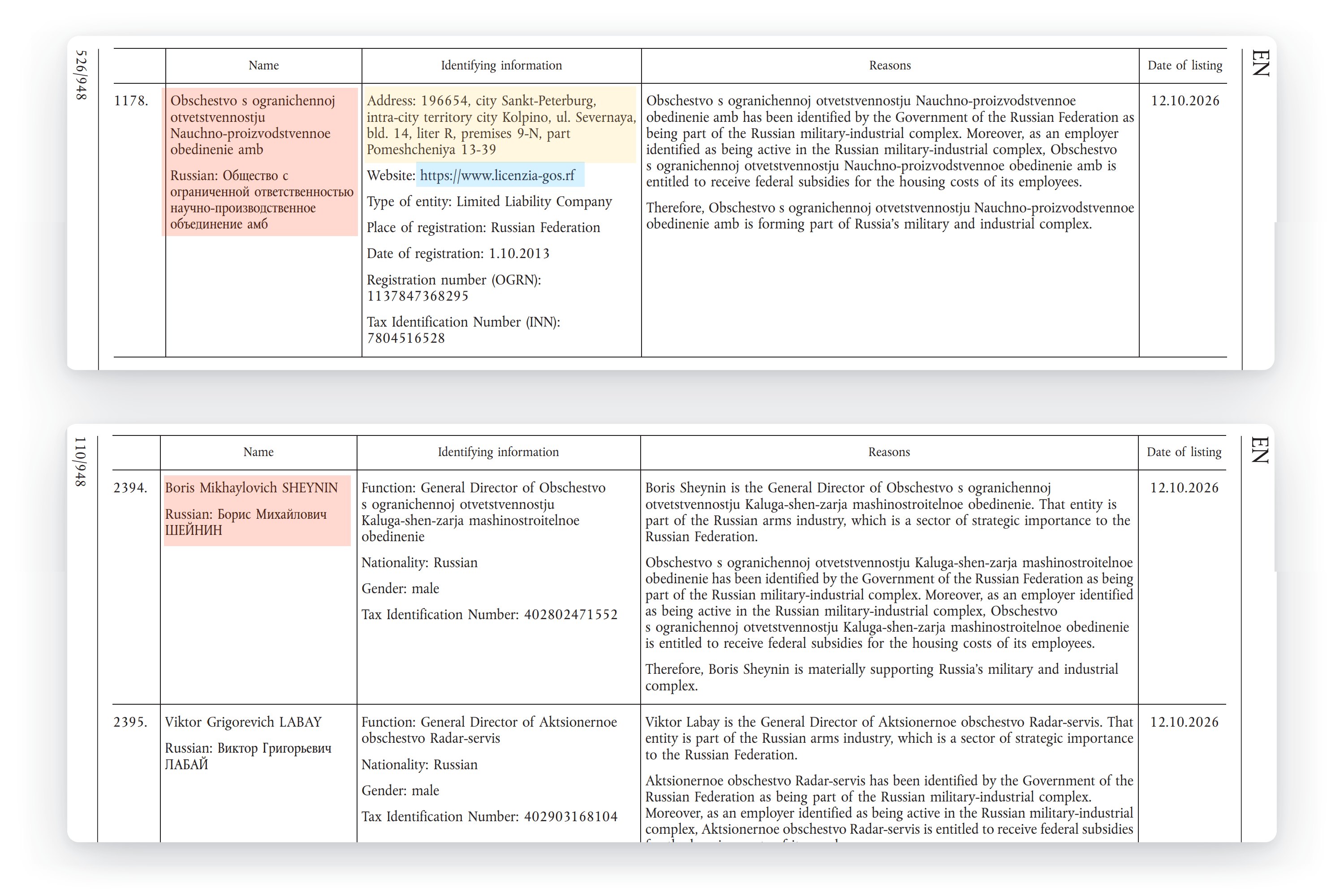Click the Viktor Grigorevich LABAY name cell
Viewport: 1344px width, 896px height.
pyautogui.click(x=249, y=743)
